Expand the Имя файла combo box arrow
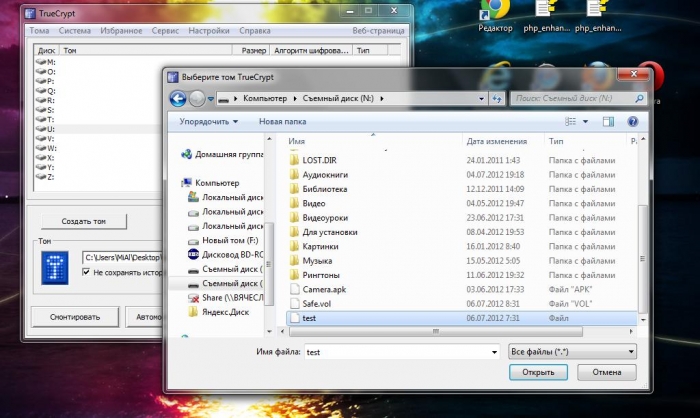Viewport: 700px width, 418px height. coord(493,352)
